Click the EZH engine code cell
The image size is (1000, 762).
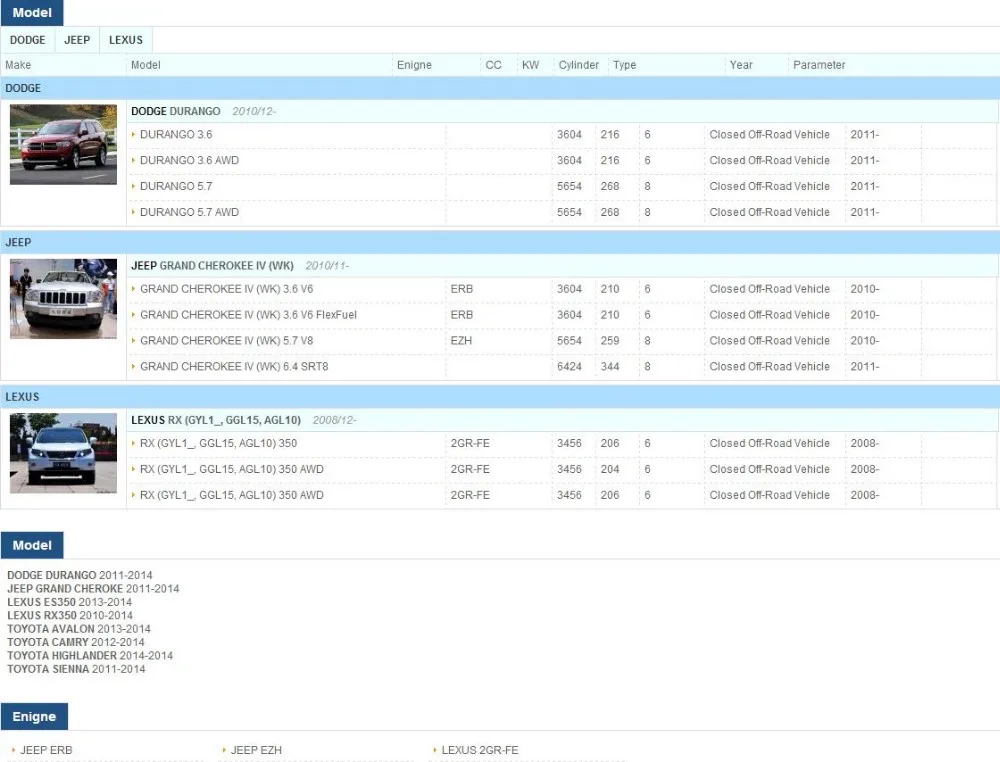[461, 341]
